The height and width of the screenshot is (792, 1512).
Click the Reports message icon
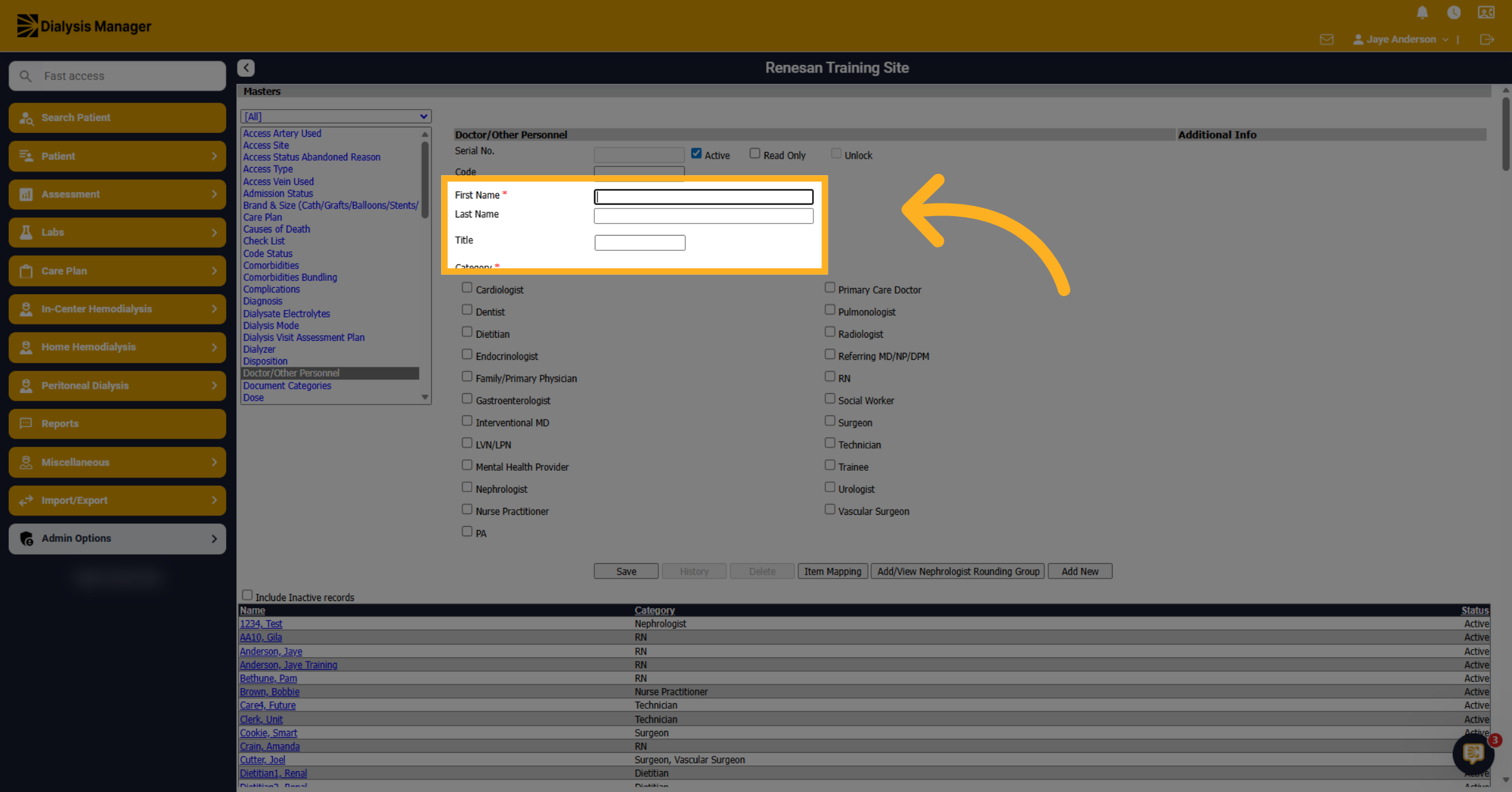click(x=26, y=423)
